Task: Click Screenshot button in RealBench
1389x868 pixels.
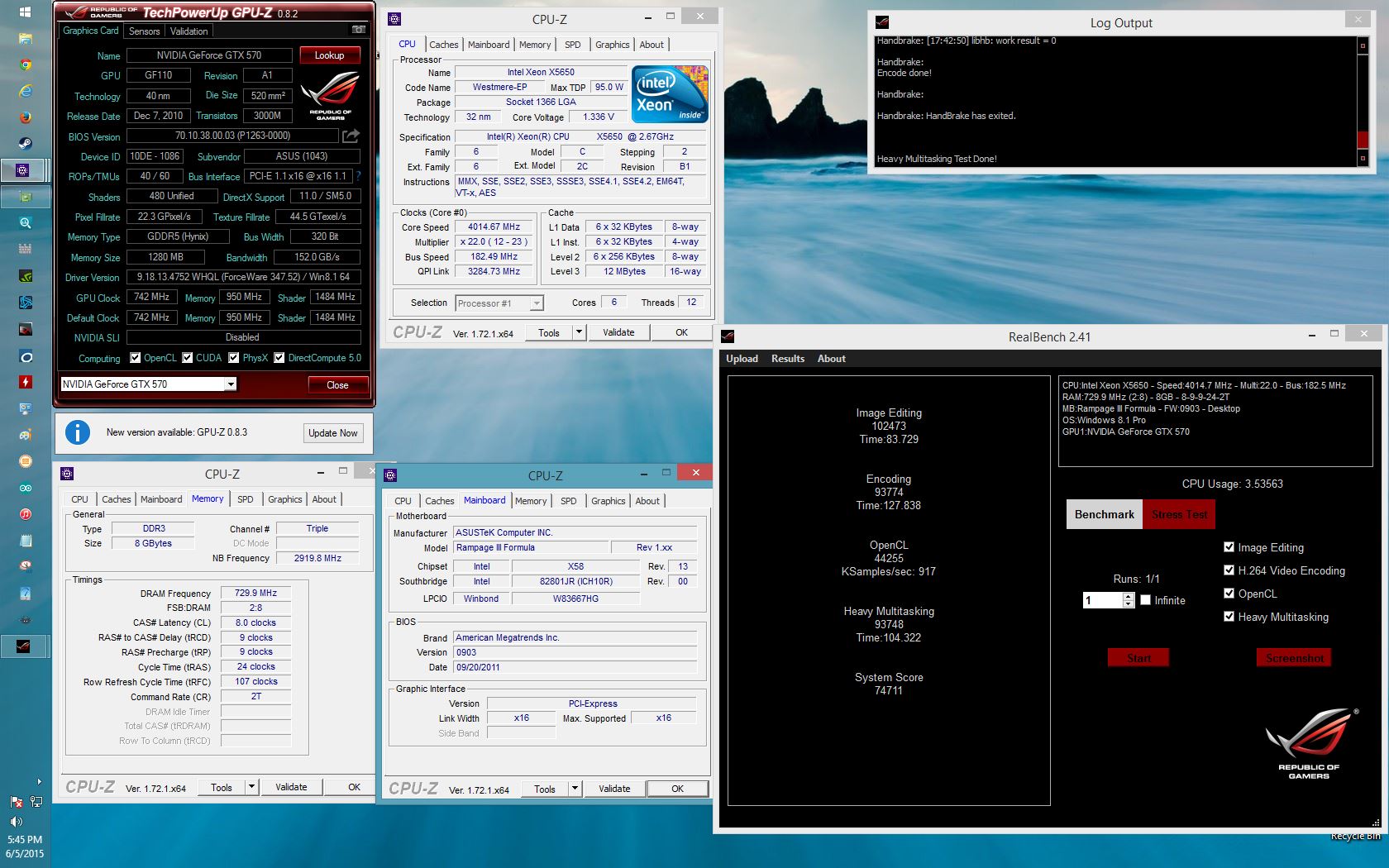Action: (x=1294, y=658)
